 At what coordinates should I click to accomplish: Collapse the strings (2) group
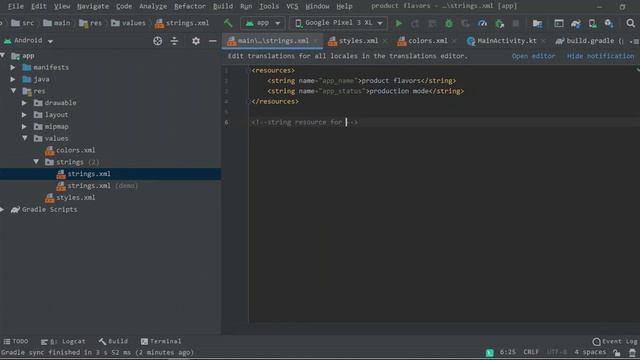click(36, 162)
